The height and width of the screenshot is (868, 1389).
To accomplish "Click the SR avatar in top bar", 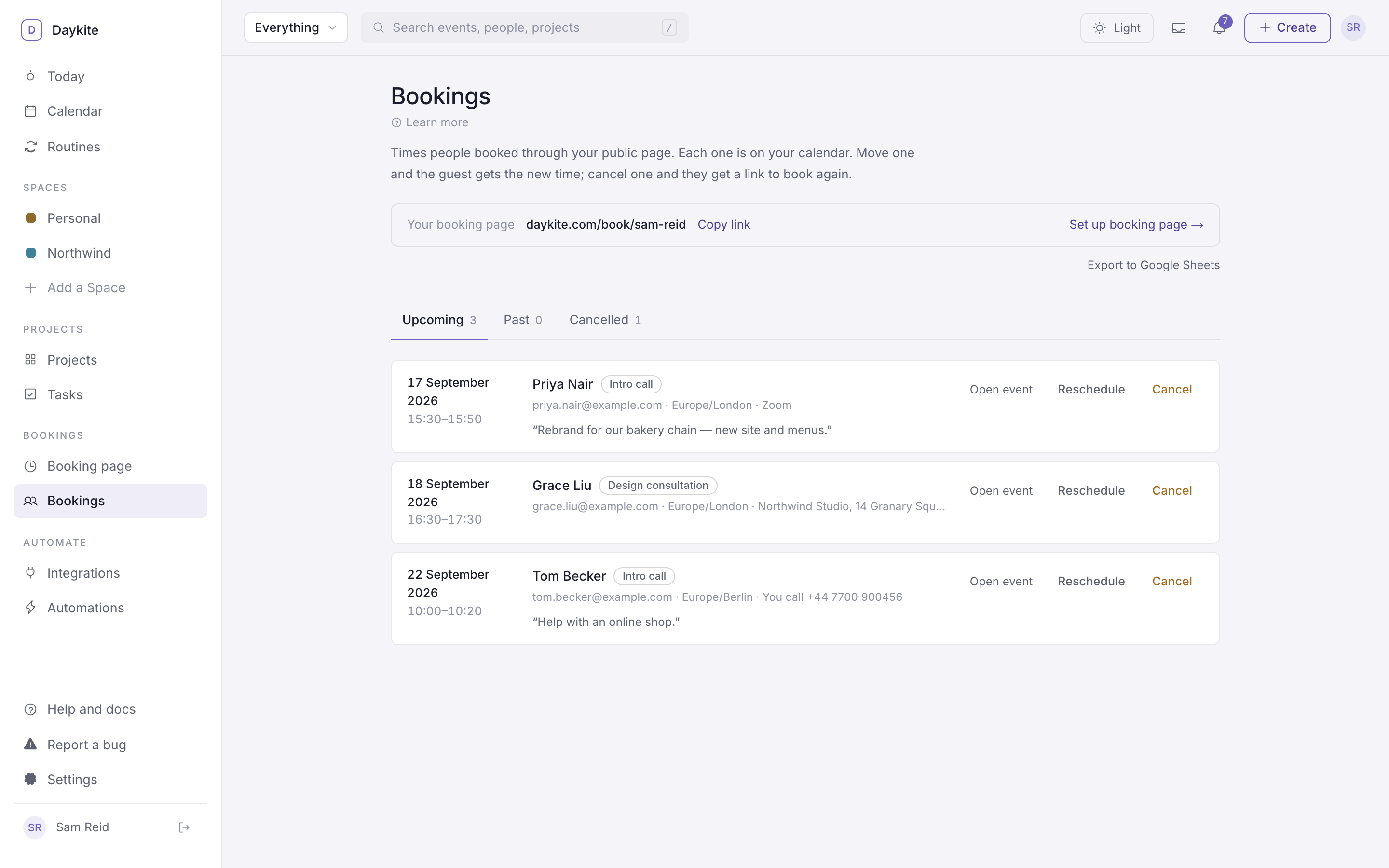I will tap(1353, 27).
